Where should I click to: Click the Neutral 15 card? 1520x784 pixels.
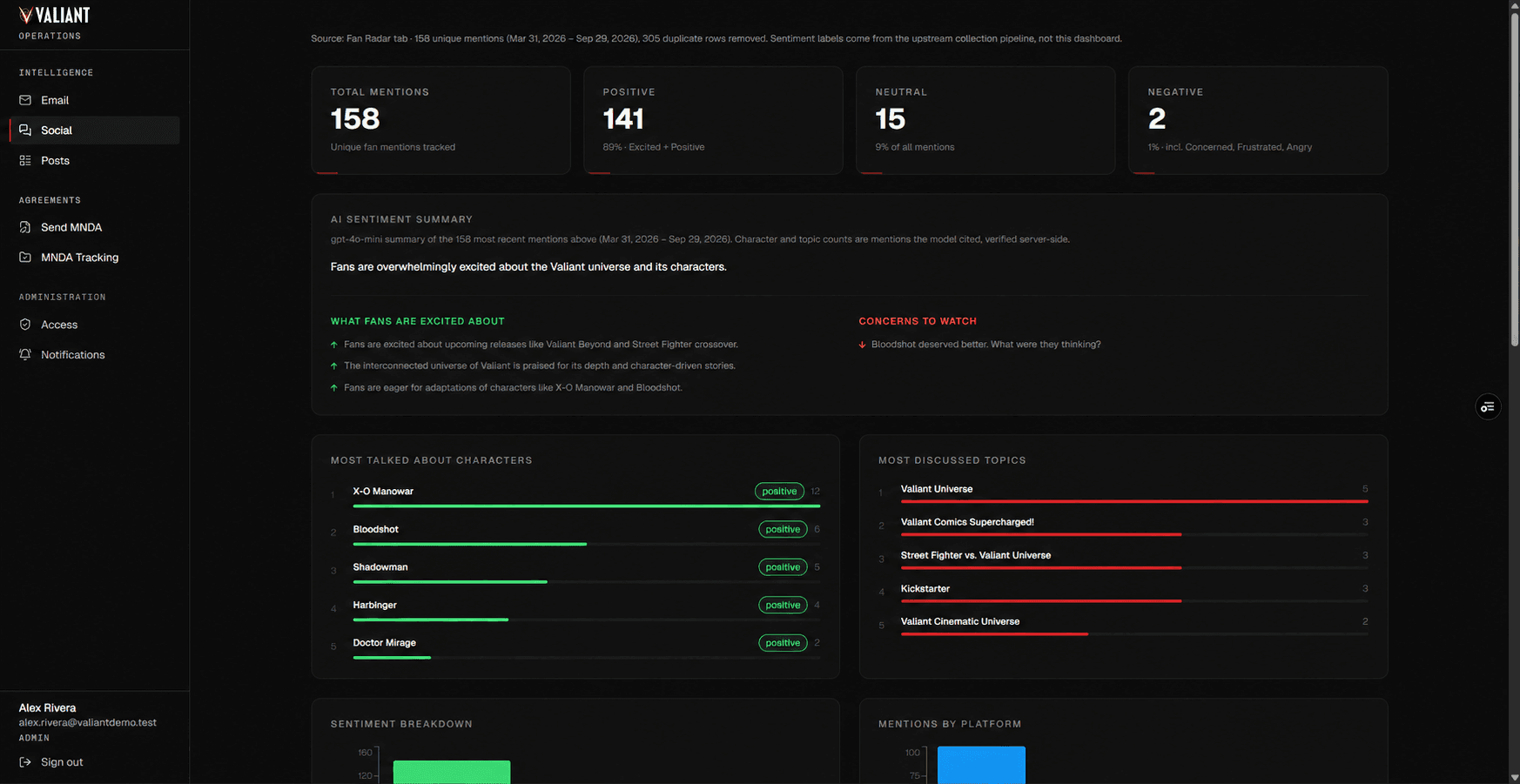click(x=985, y=120)
